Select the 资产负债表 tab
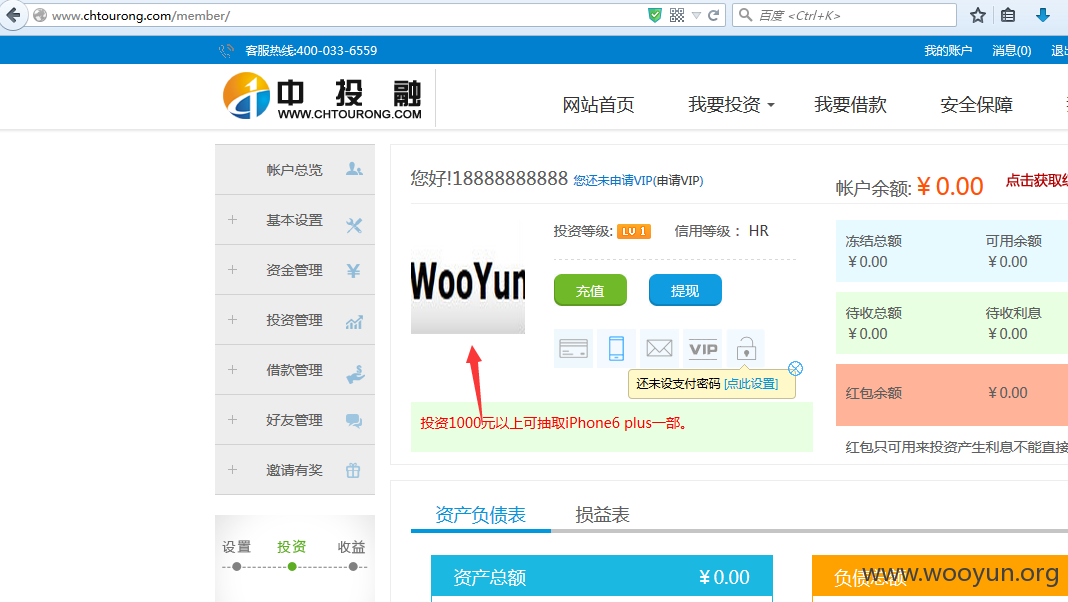This screenshot has height=602, width=1068. point(480,515)
